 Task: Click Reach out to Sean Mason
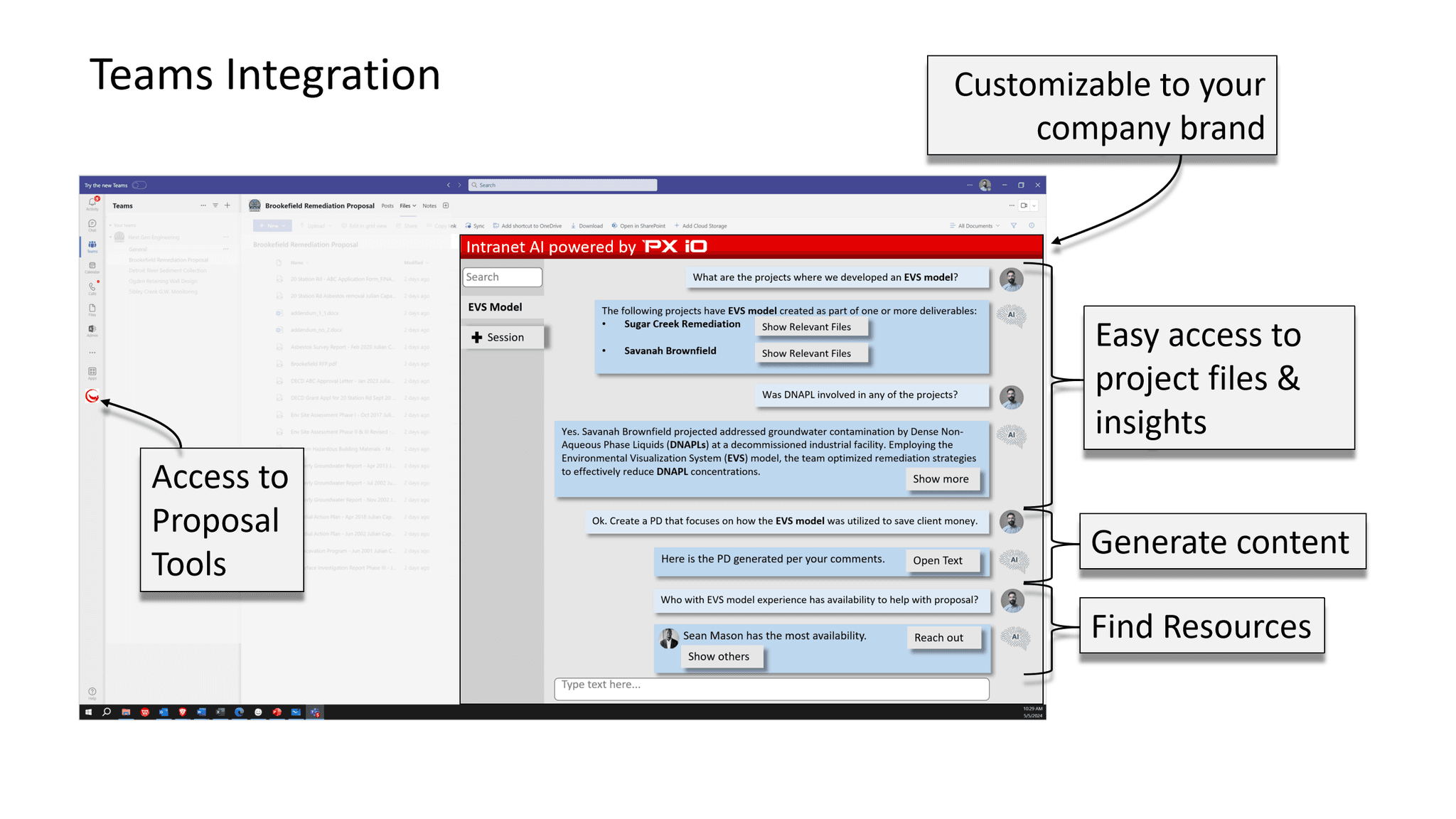[x=943, y=638]
